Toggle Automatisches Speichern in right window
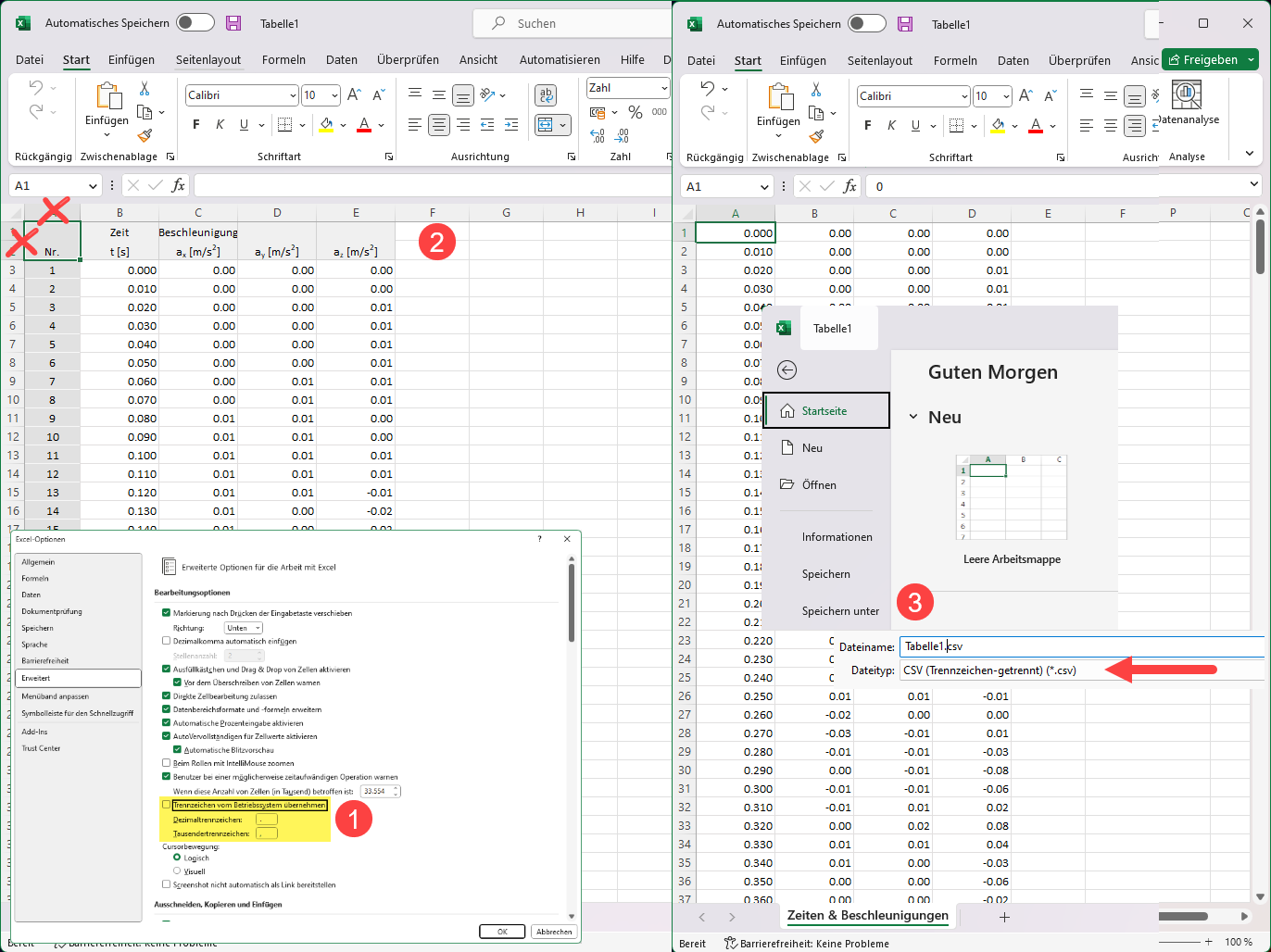Viewport: 1271px width, 952px height. [866, 23]
